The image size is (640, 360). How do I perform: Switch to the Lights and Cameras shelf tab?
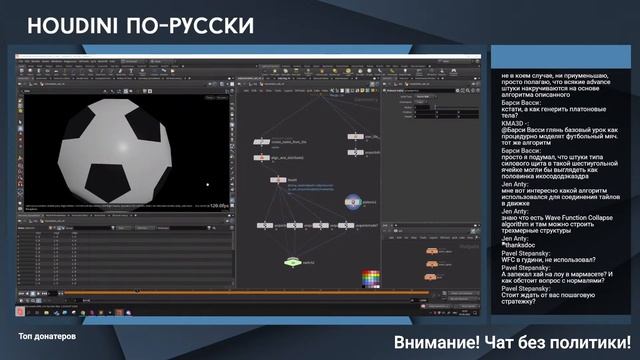coord(270,66)
